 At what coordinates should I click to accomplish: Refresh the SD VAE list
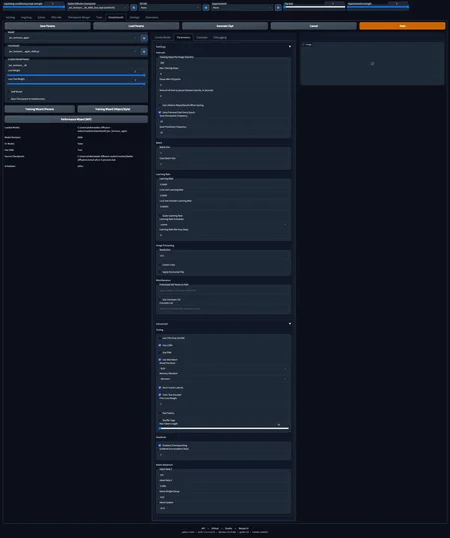point(206,8)
